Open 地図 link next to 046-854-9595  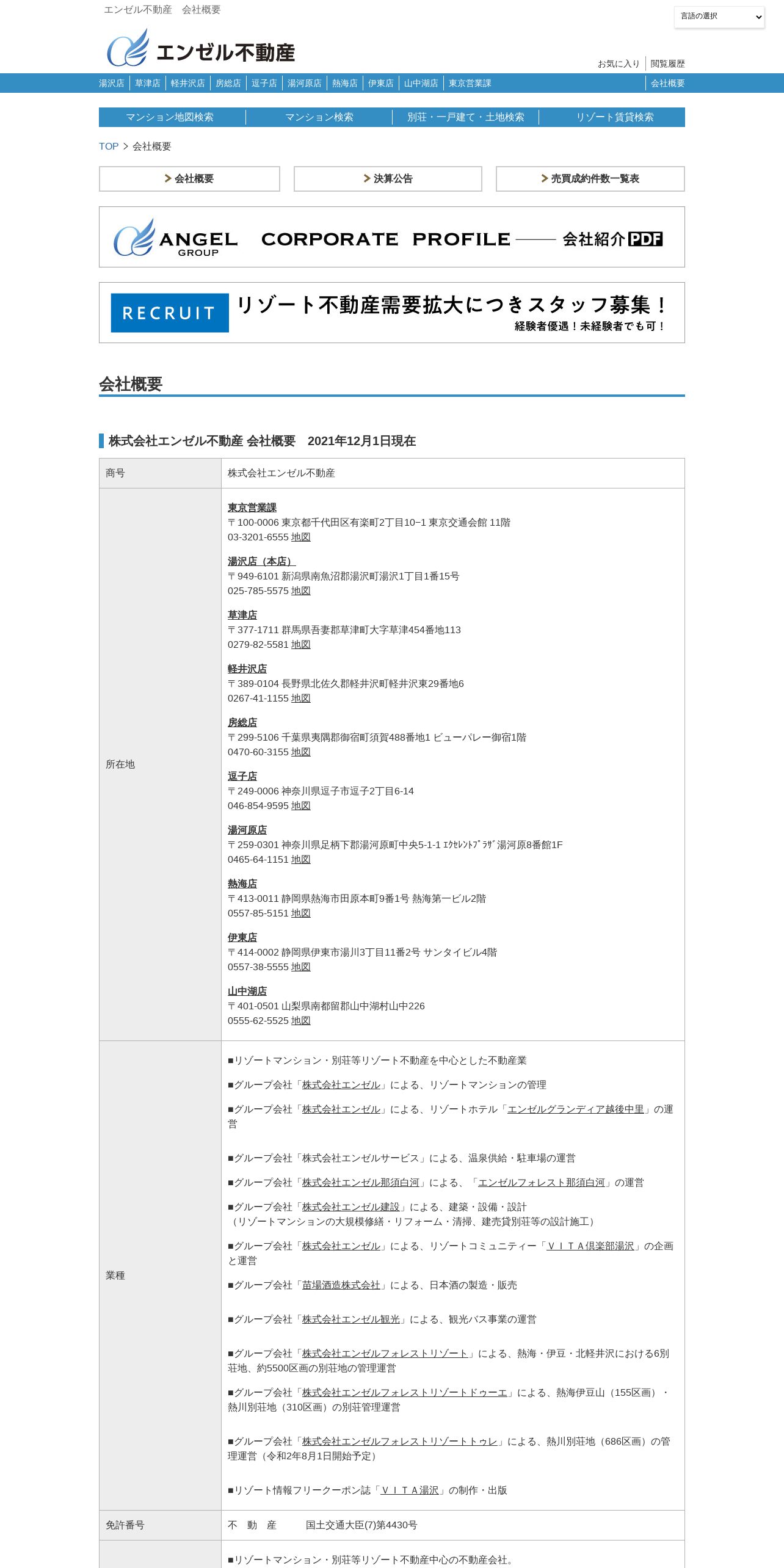coord(301,806)
